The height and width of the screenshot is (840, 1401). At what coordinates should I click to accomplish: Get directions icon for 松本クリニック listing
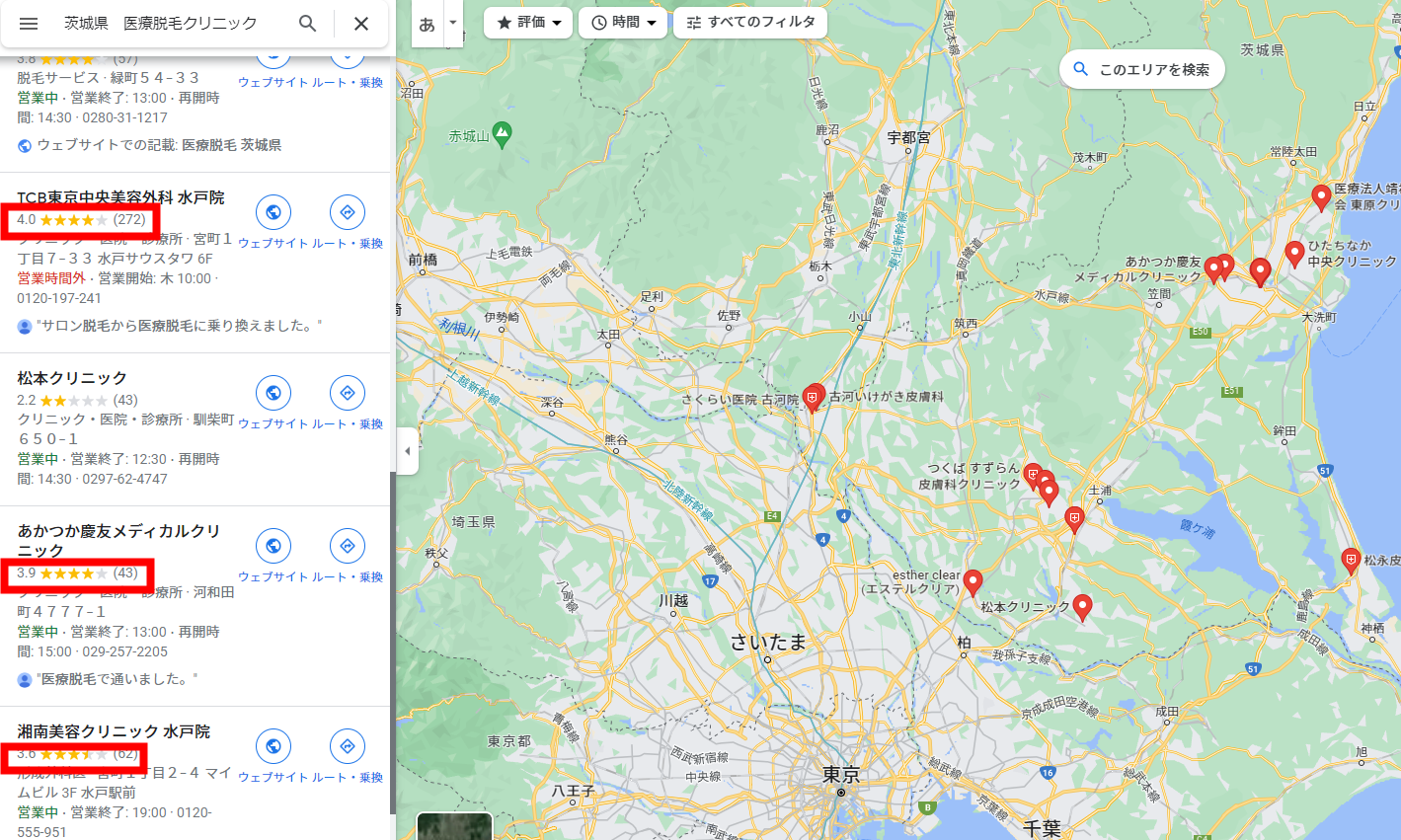[348, 393]
